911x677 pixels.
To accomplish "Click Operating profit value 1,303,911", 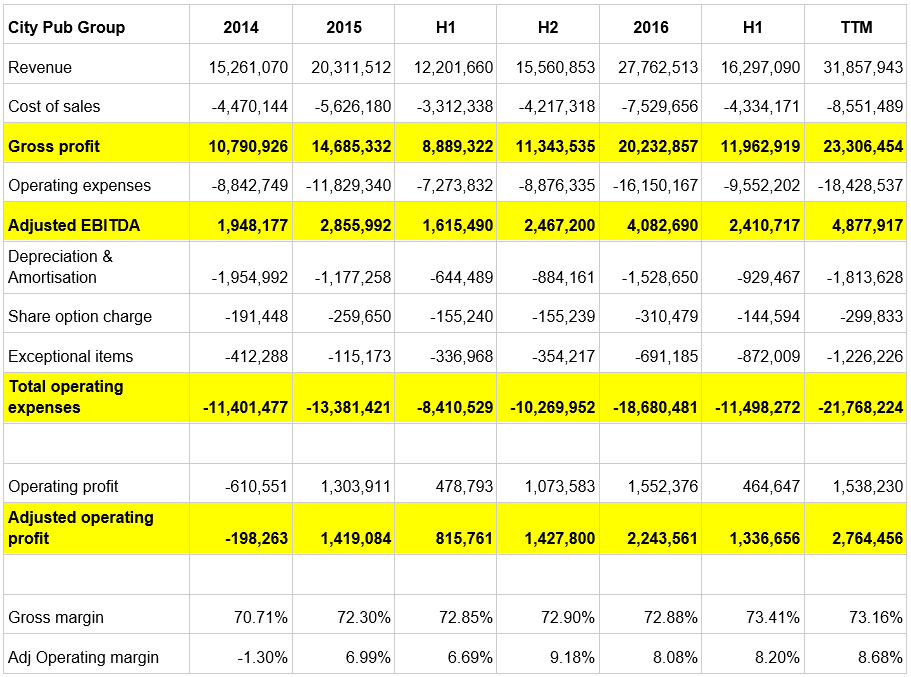I will coord(355,486).
